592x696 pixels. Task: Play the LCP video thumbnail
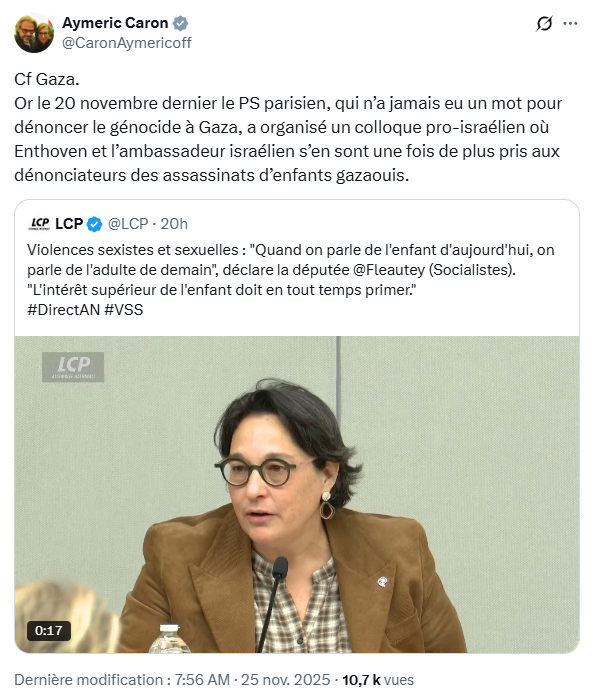click(297, 494)
